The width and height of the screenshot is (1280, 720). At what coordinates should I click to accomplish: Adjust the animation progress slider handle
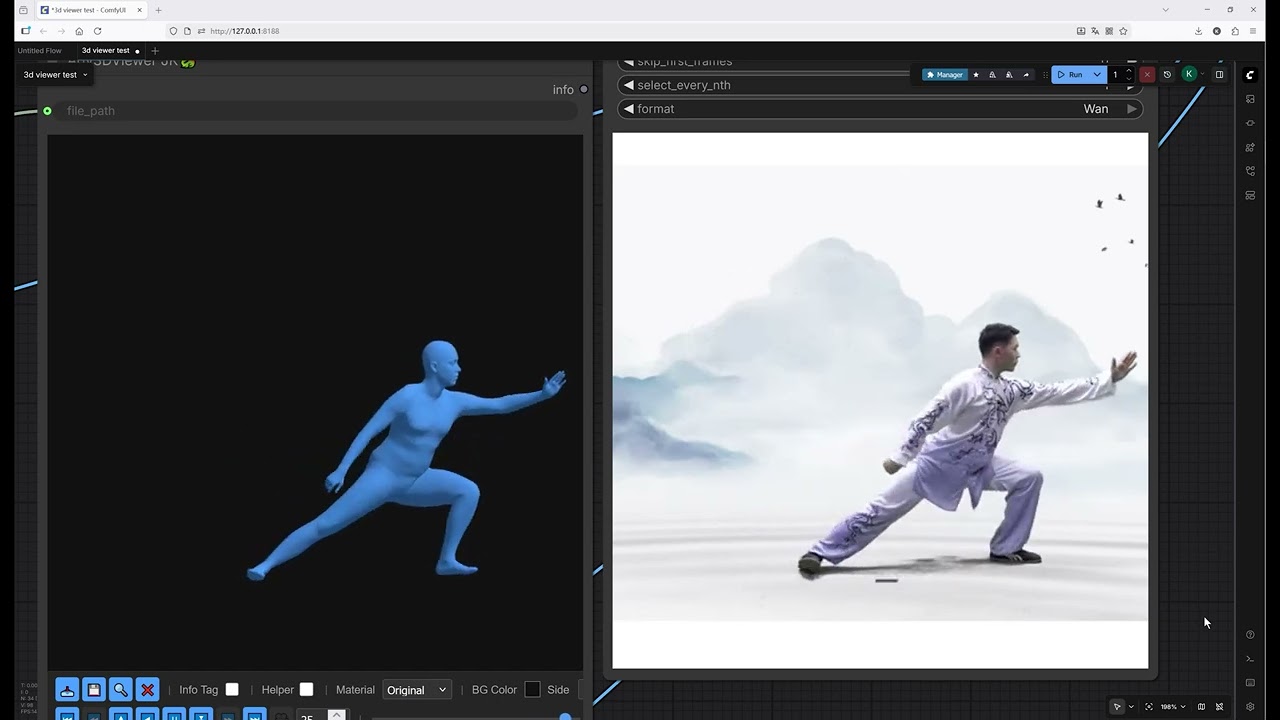[x=565, y=716]
